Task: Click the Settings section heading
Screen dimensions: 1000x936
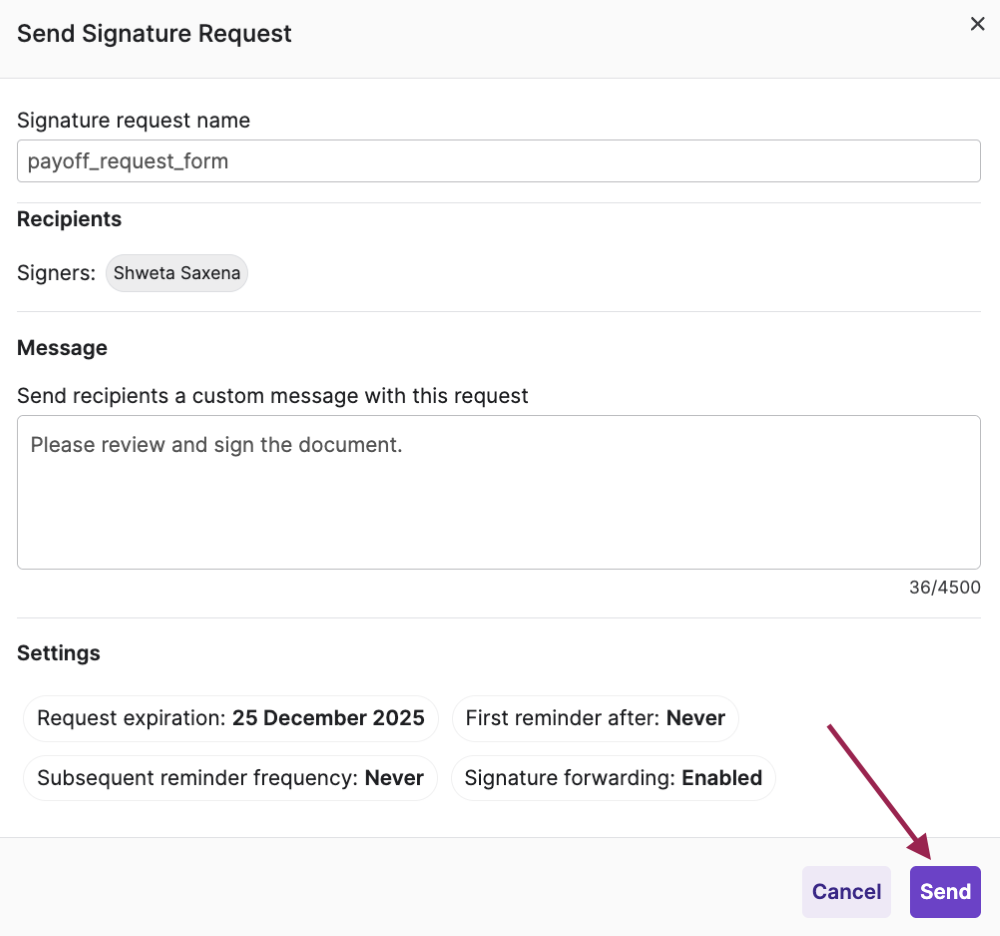Action: [59, 653]
